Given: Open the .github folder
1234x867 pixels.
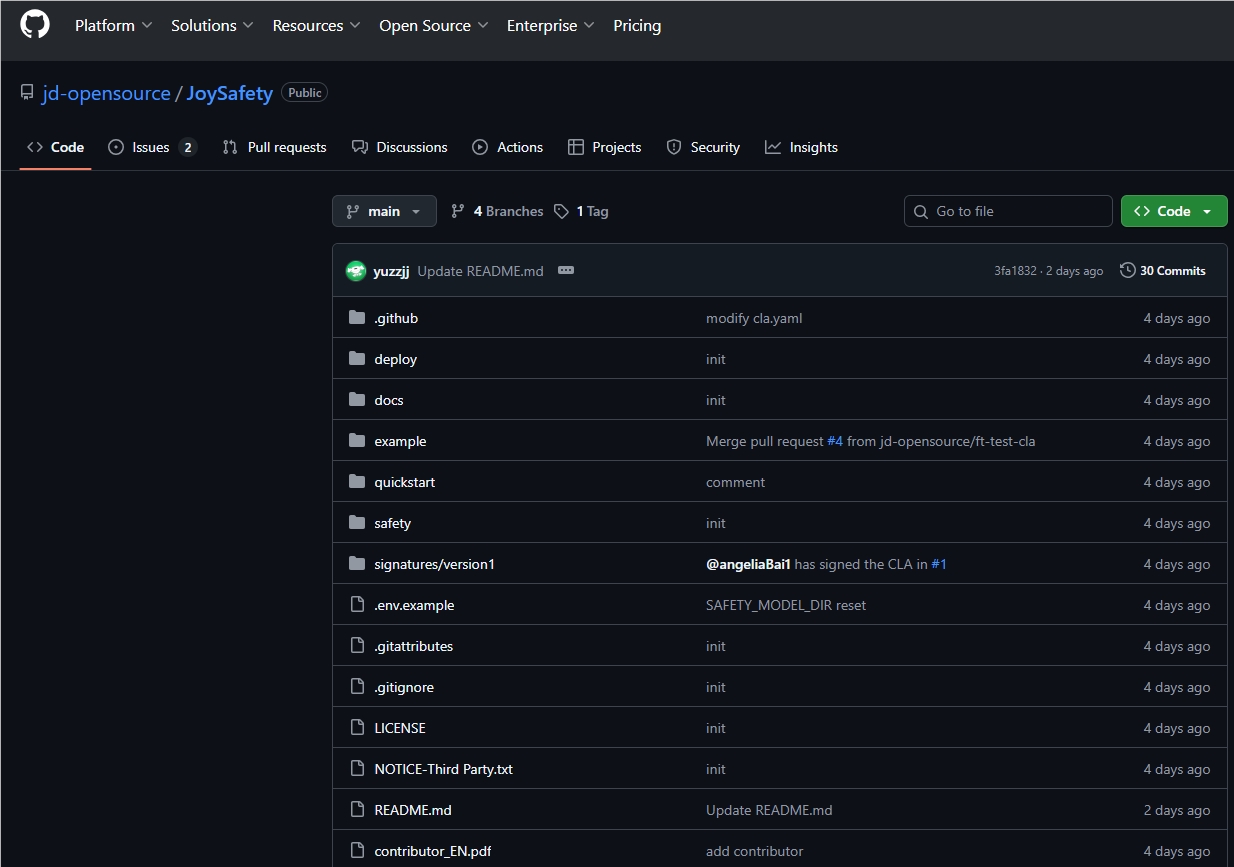Looking at the screenshot, I should 396,318.
